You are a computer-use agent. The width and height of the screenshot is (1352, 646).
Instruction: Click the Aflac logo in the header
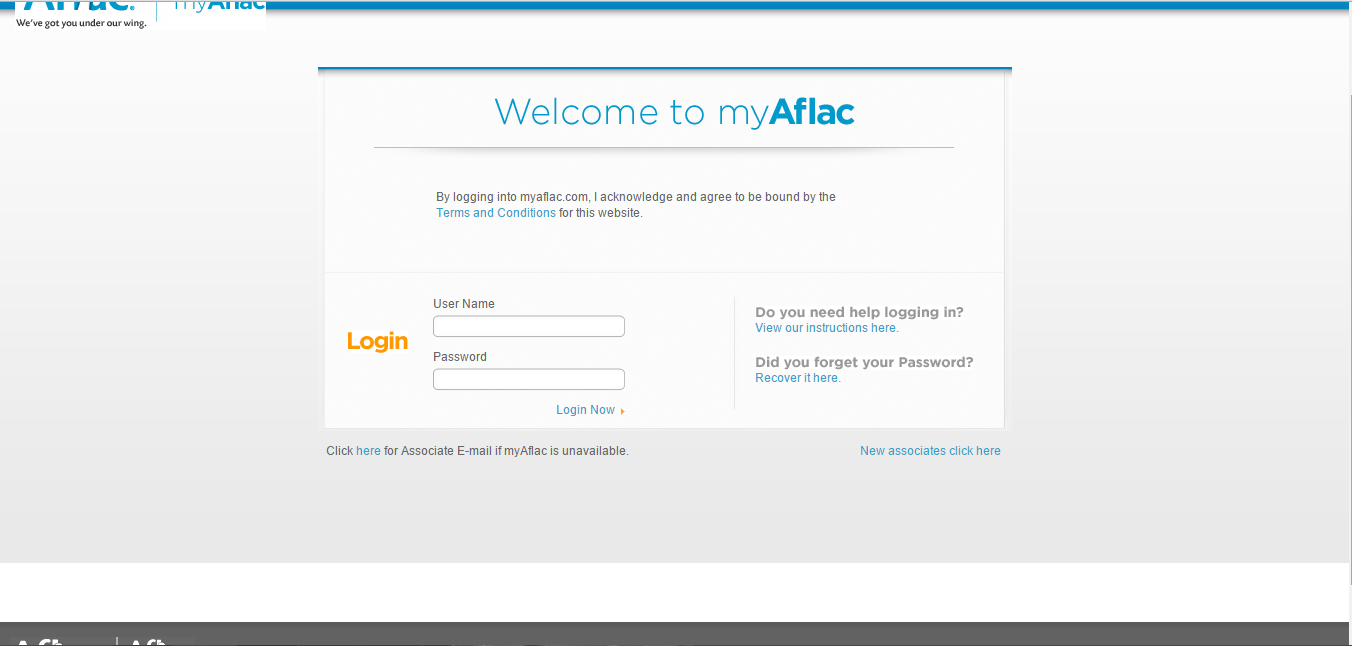pos(80,6)
